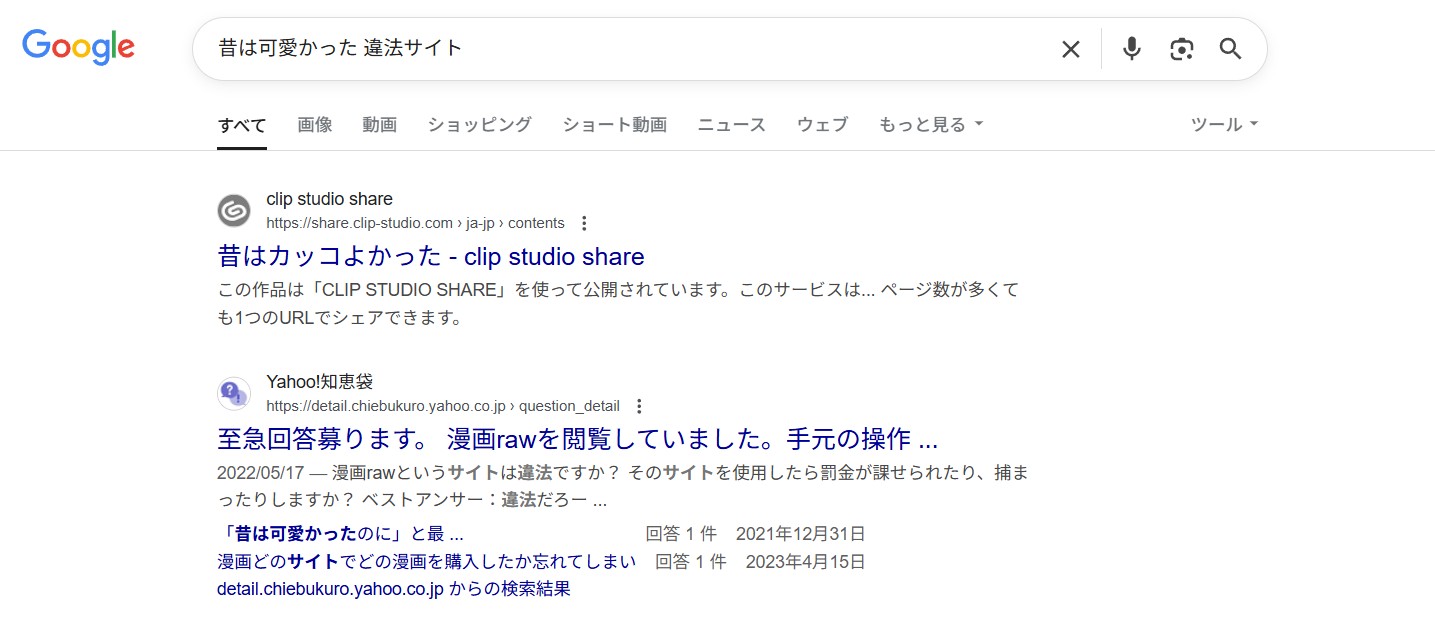The width and height of the screenshot is (1435, 632).
Task: Open the three-dot menu on the Yahoo!知恵袋 result
Action: pyautogui.click(x=638, y=406)
